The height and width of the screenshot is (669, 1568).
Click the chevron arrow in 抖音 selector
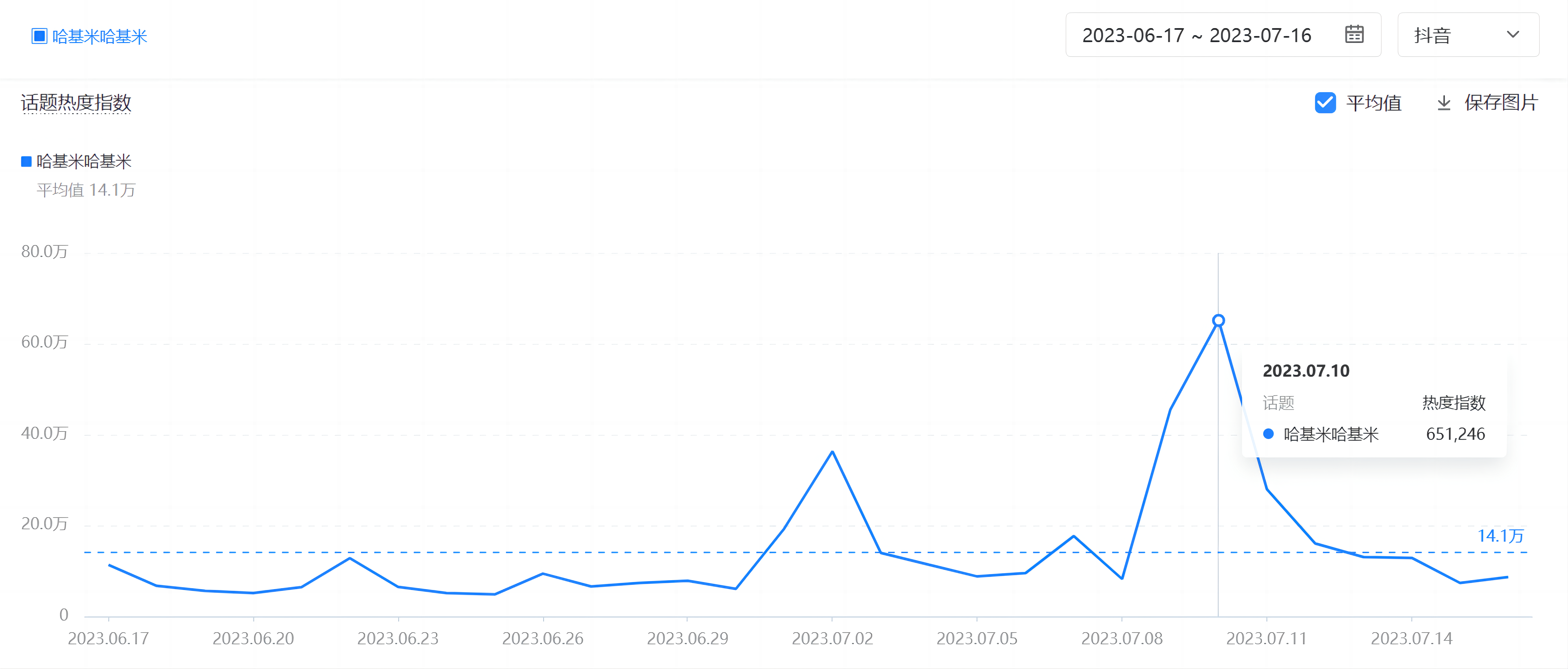point(1513,35)
